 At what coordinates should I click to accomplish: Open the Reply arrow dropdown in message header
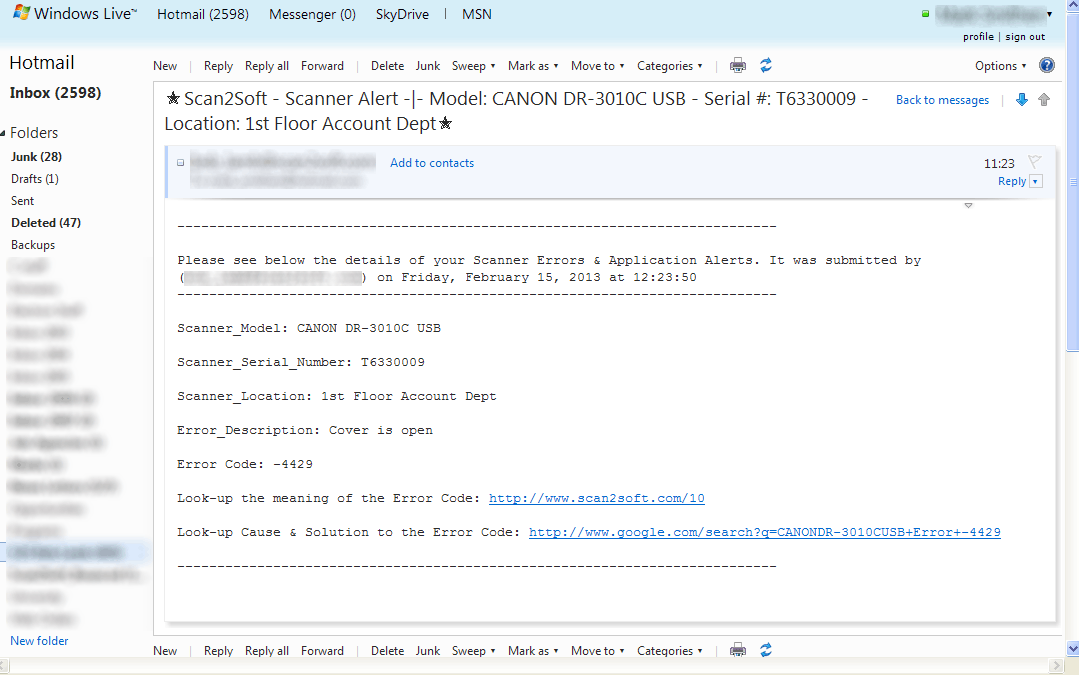[x=1035, y=182]
